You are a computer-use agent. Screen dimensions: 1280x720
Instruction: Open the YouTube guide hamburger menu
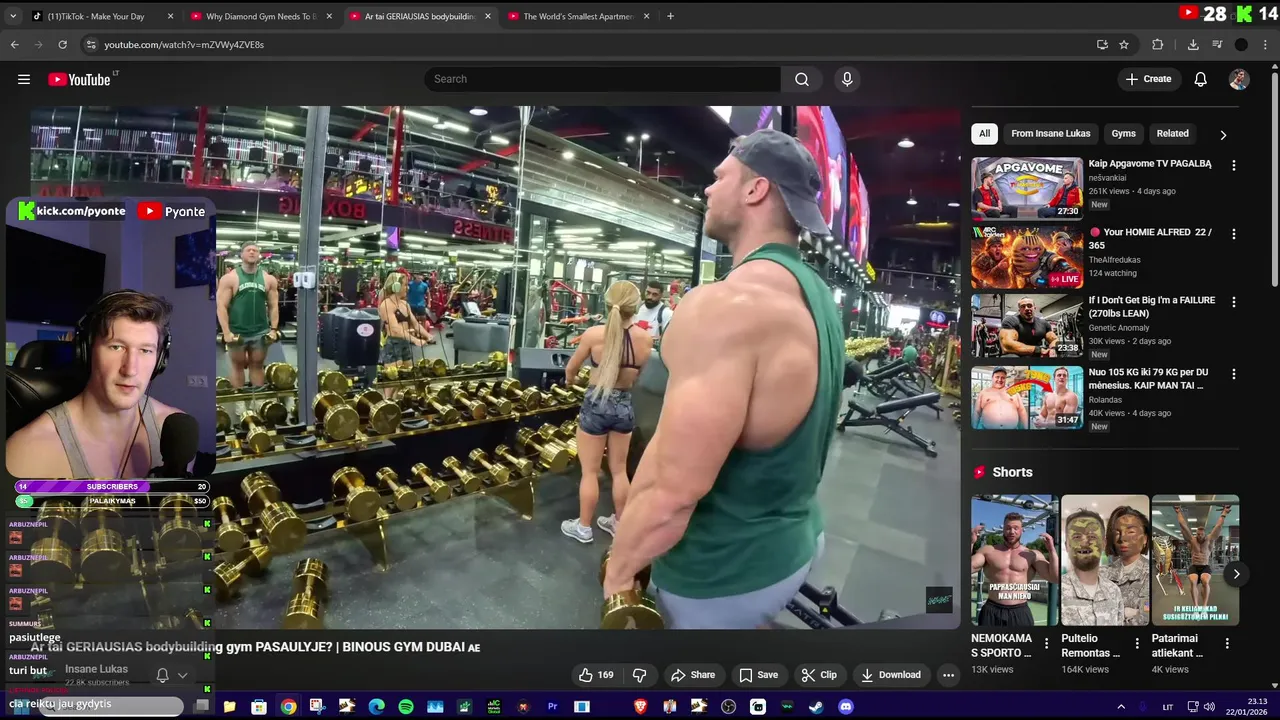tap(24, 79)
